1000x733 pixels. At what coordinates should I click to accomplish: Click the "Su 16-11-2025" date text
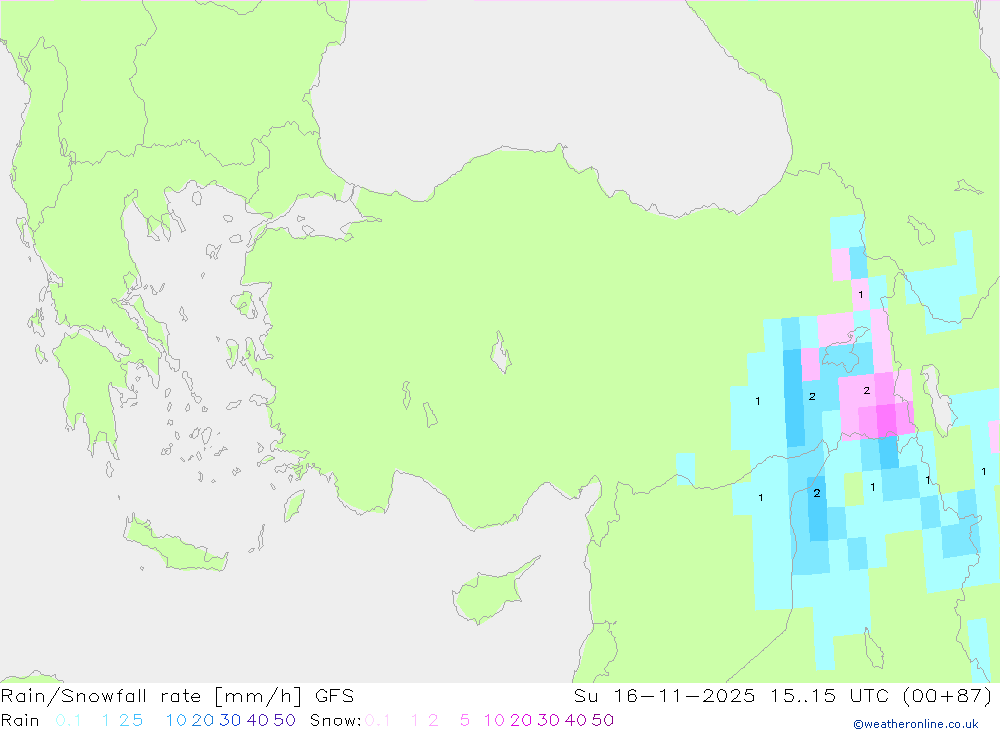664,695
